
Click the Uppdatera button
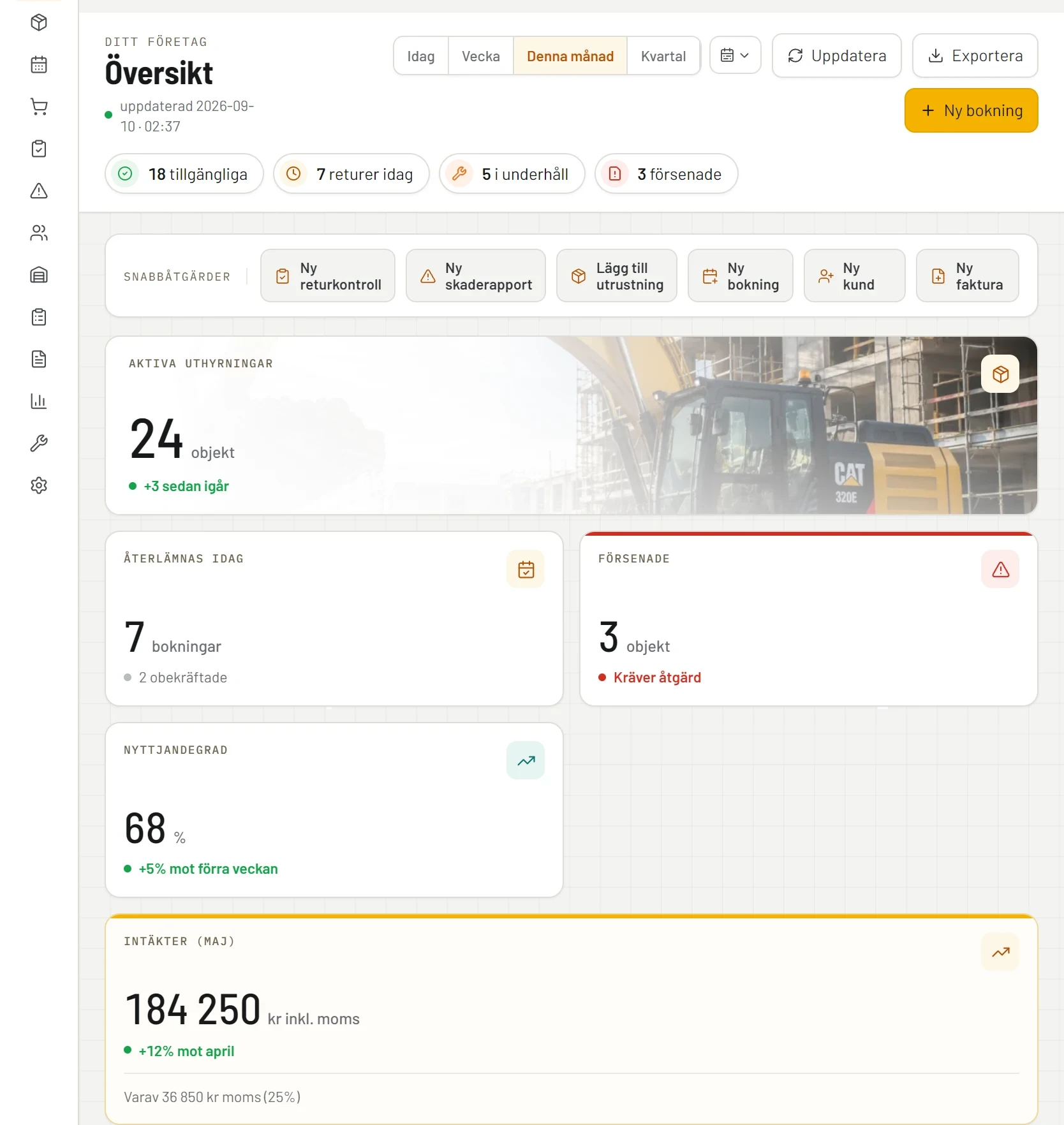[x=837, y=56]
